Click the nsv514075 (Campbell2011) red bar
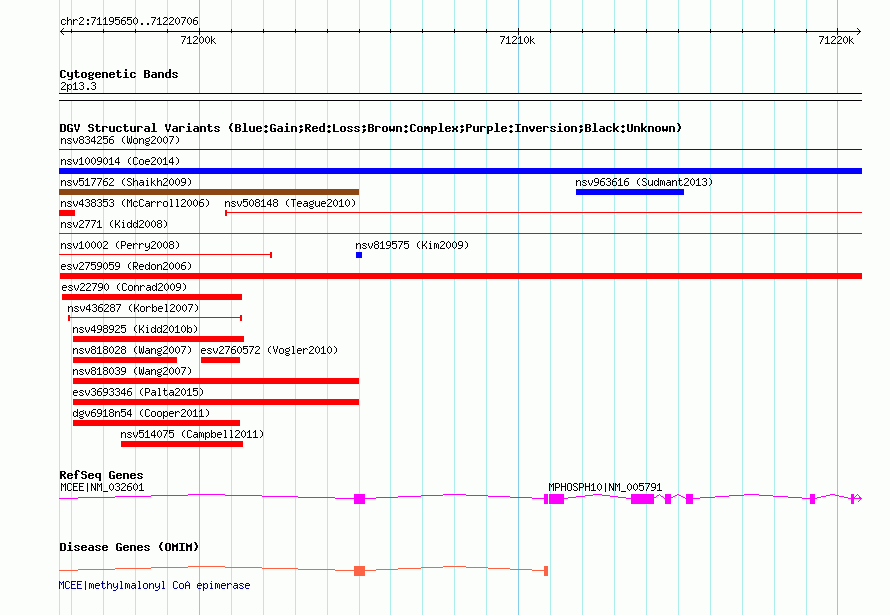 point(181,444)
